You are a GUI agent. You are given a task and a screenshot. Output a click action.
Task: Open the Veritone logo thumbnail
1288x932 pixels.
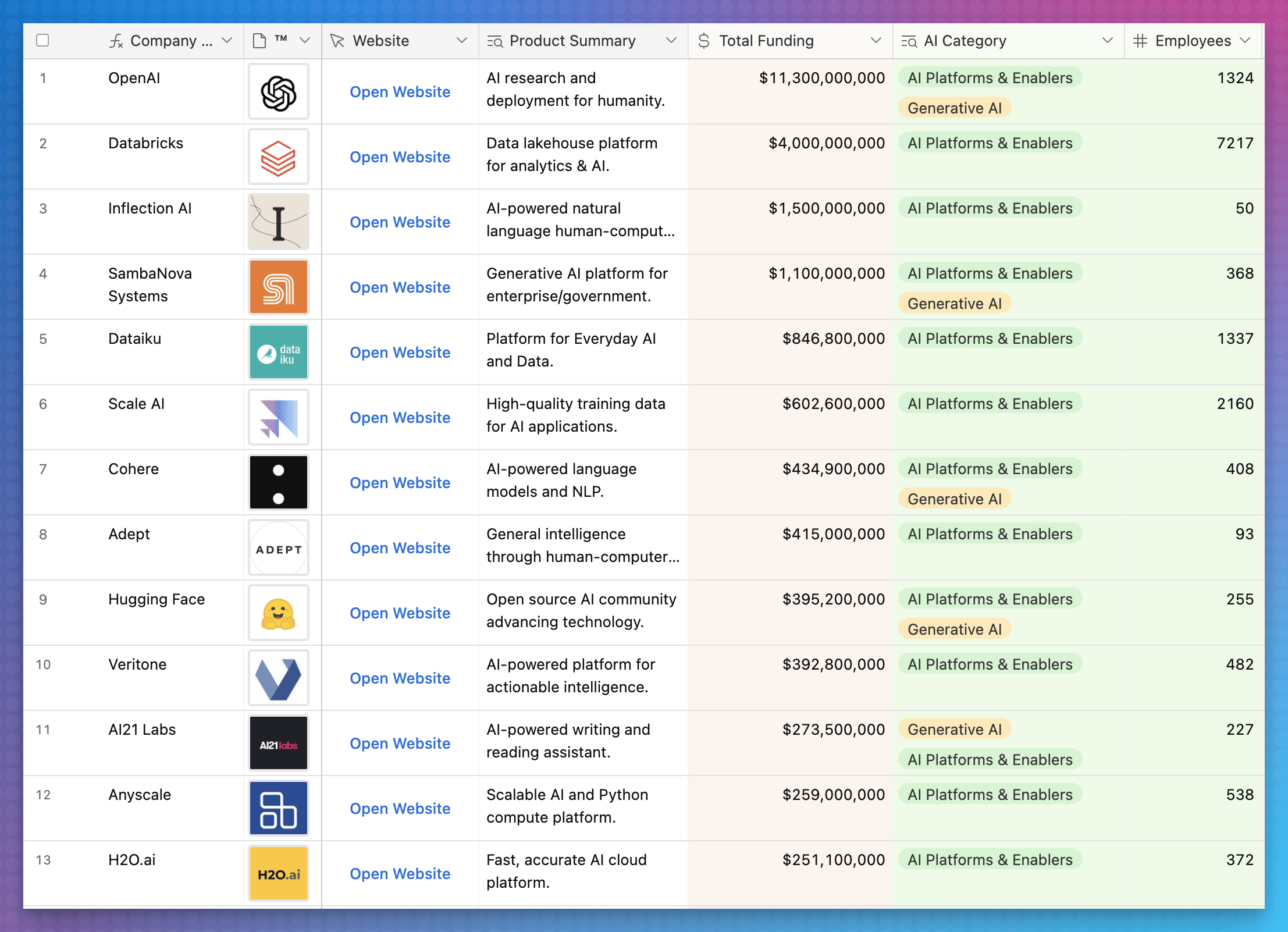pyautogui.click(x=279, y=678)
